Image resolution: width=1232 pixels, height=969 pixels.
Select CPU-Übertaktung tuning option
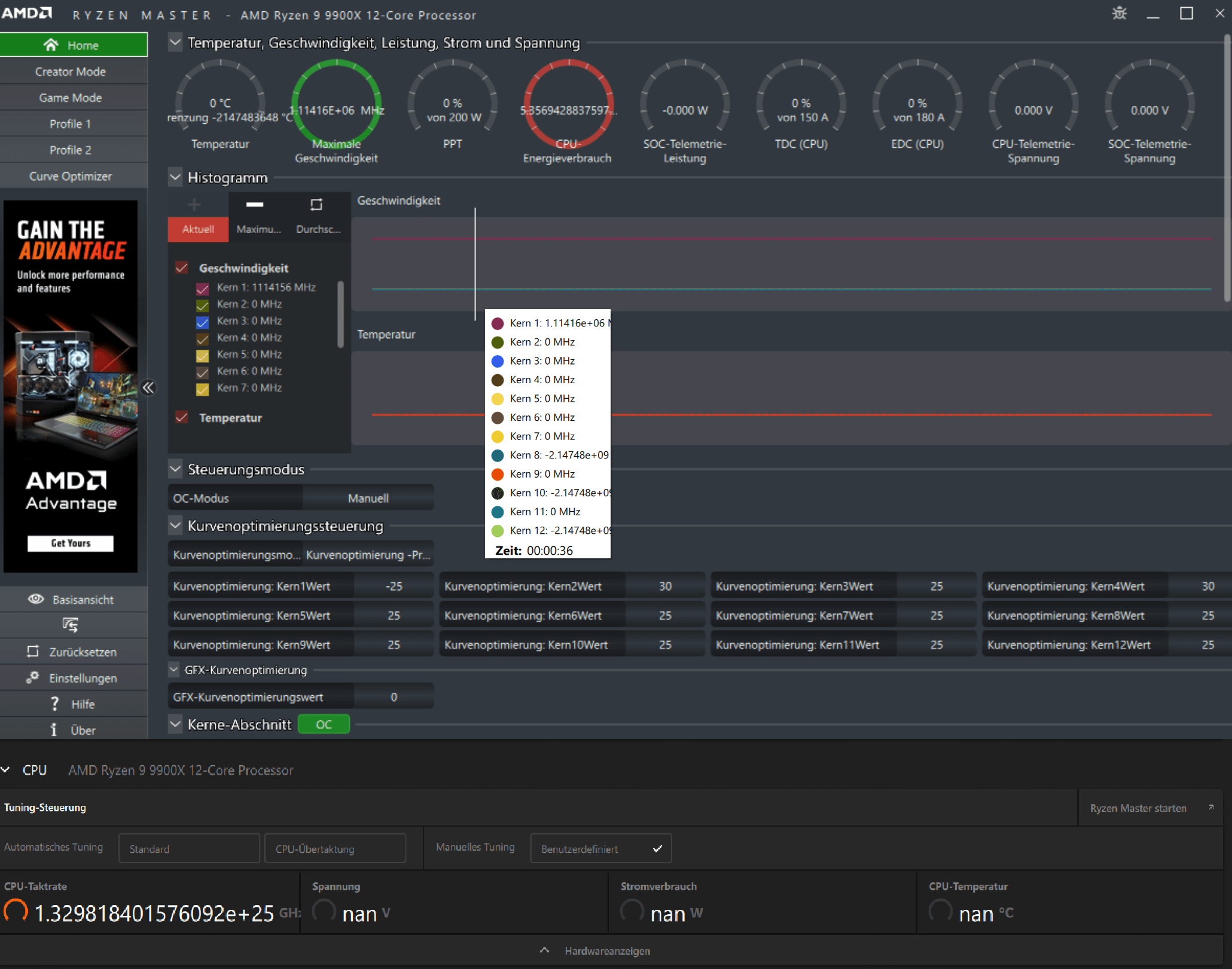click(x=335, y=848)
